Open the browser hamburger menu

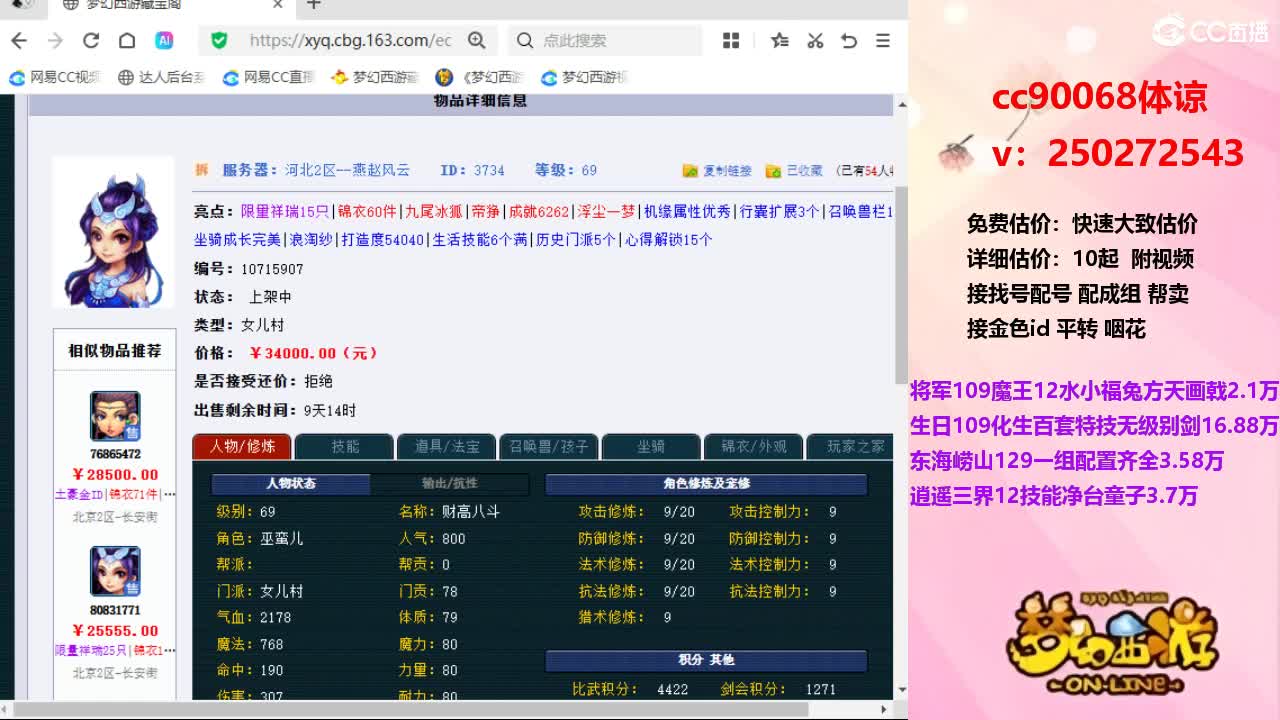point(883,40)
